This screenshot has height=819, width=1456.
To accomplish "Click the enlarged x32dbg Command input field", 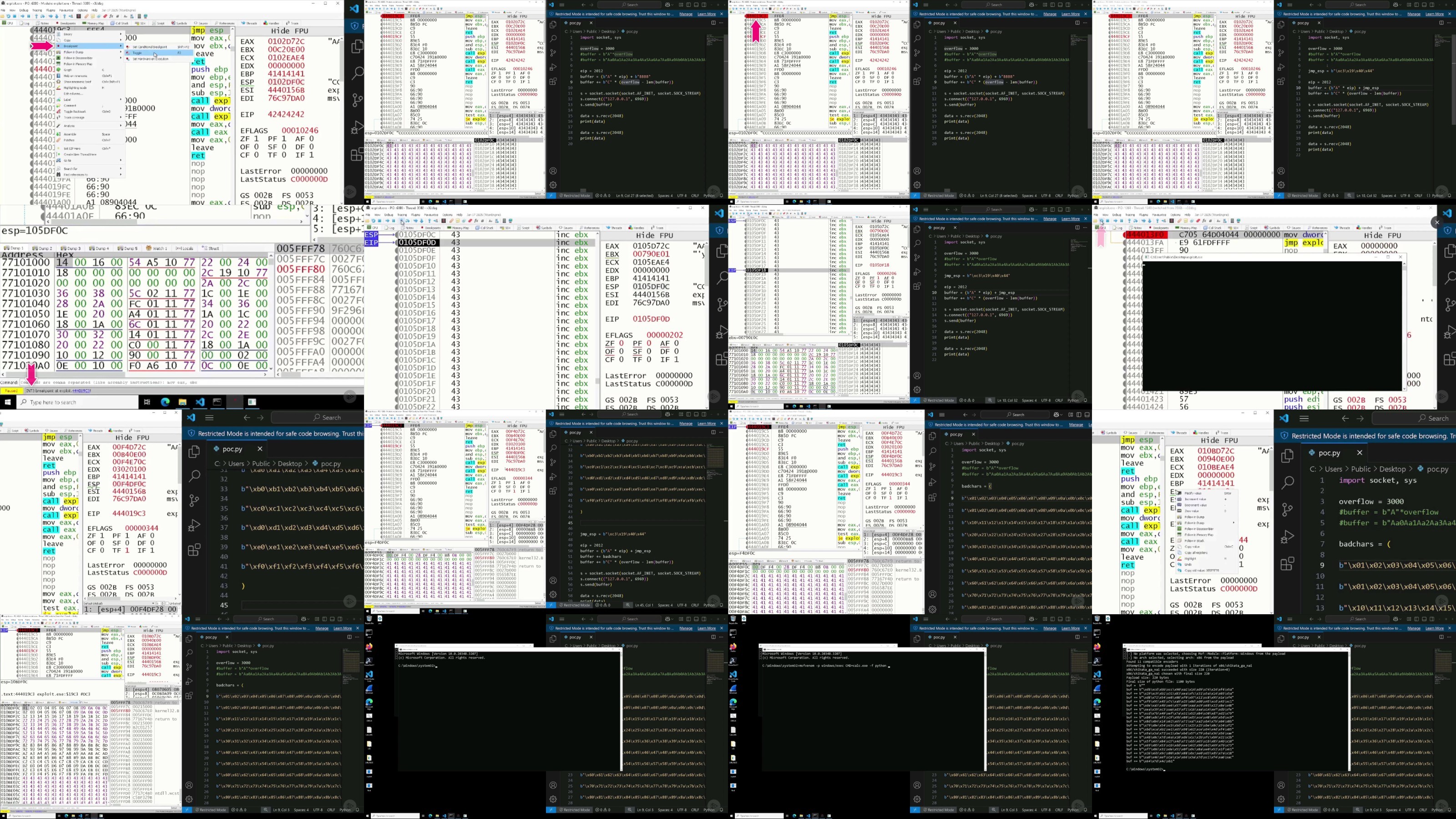I will [x=192, y=382].
